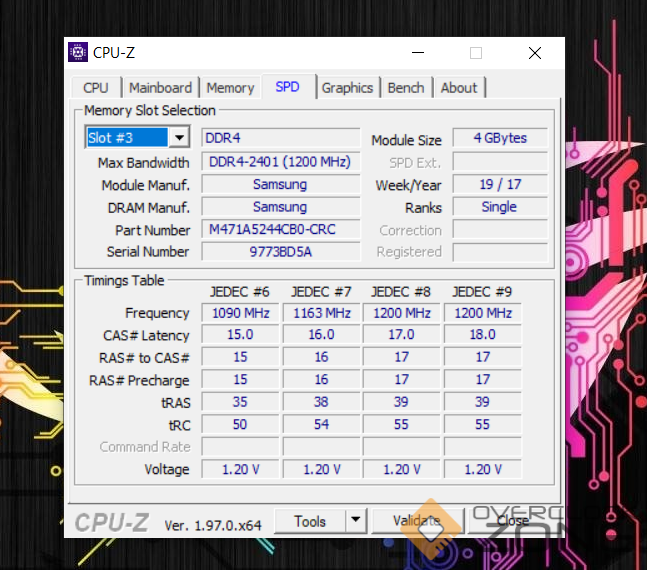The height and width of the screenshot is (570, 647).
Task: Click the maximize window button
Action: [476, 53]
